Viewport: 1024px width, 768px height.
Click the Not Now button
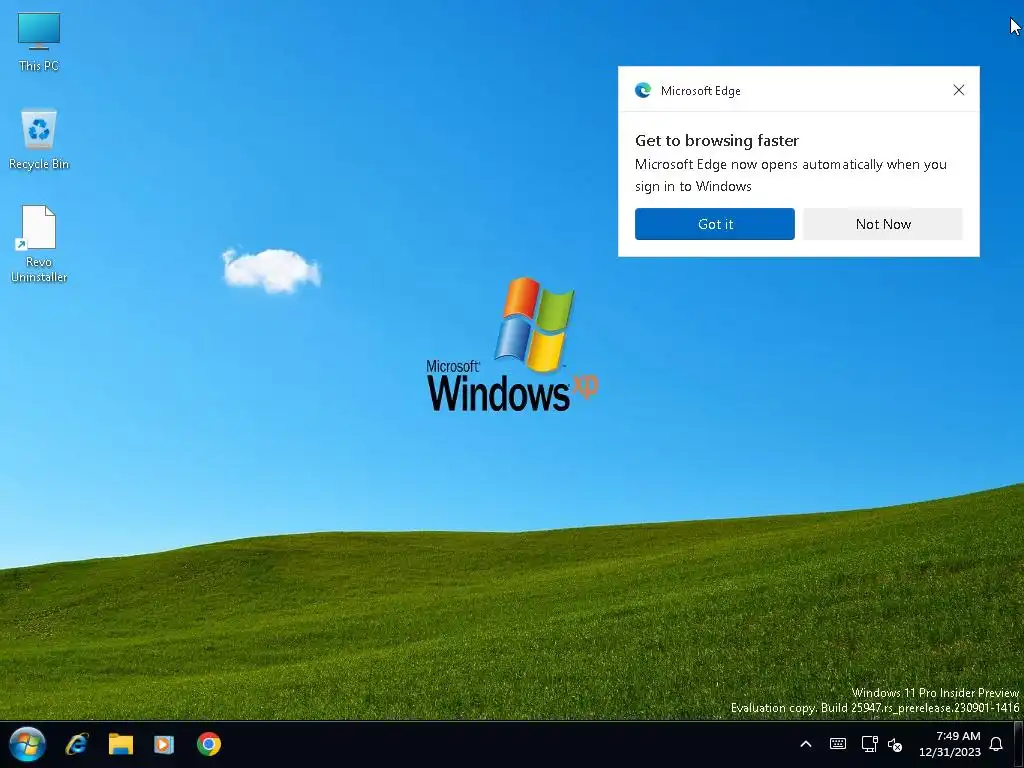coord(883,224)
